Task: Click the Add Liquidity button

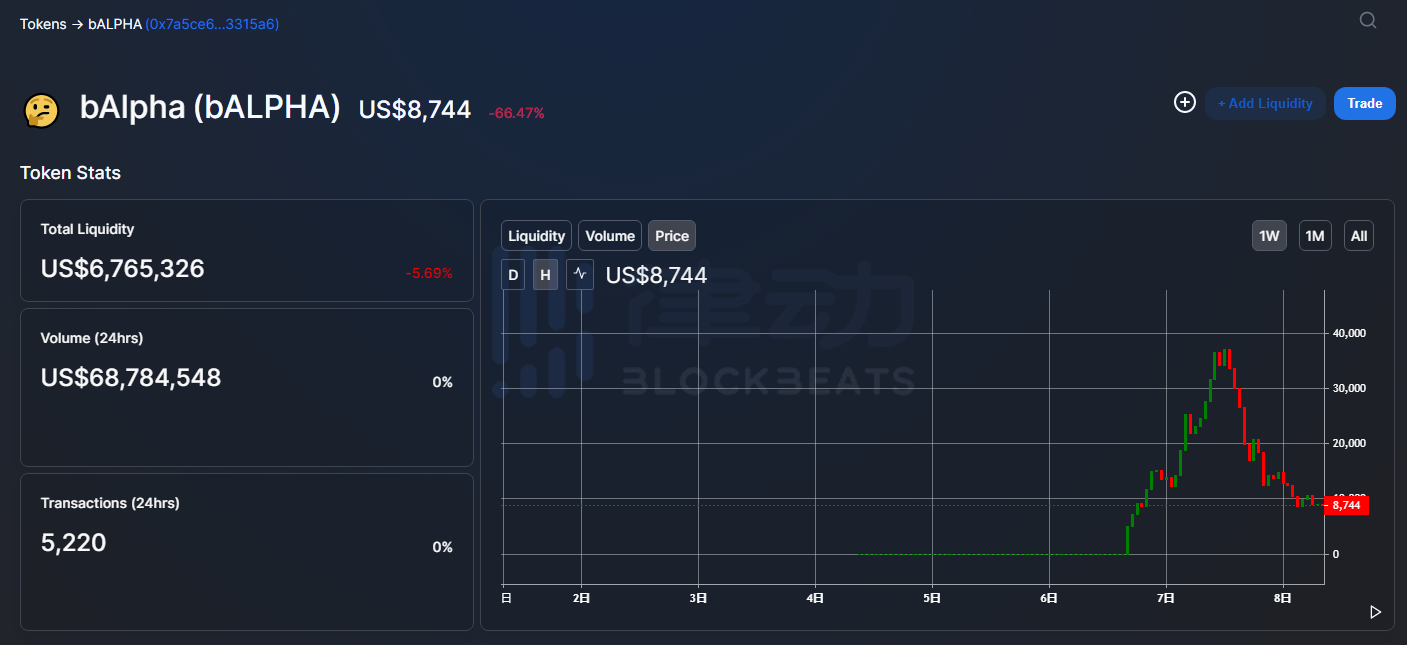Action: (1265, 103)
